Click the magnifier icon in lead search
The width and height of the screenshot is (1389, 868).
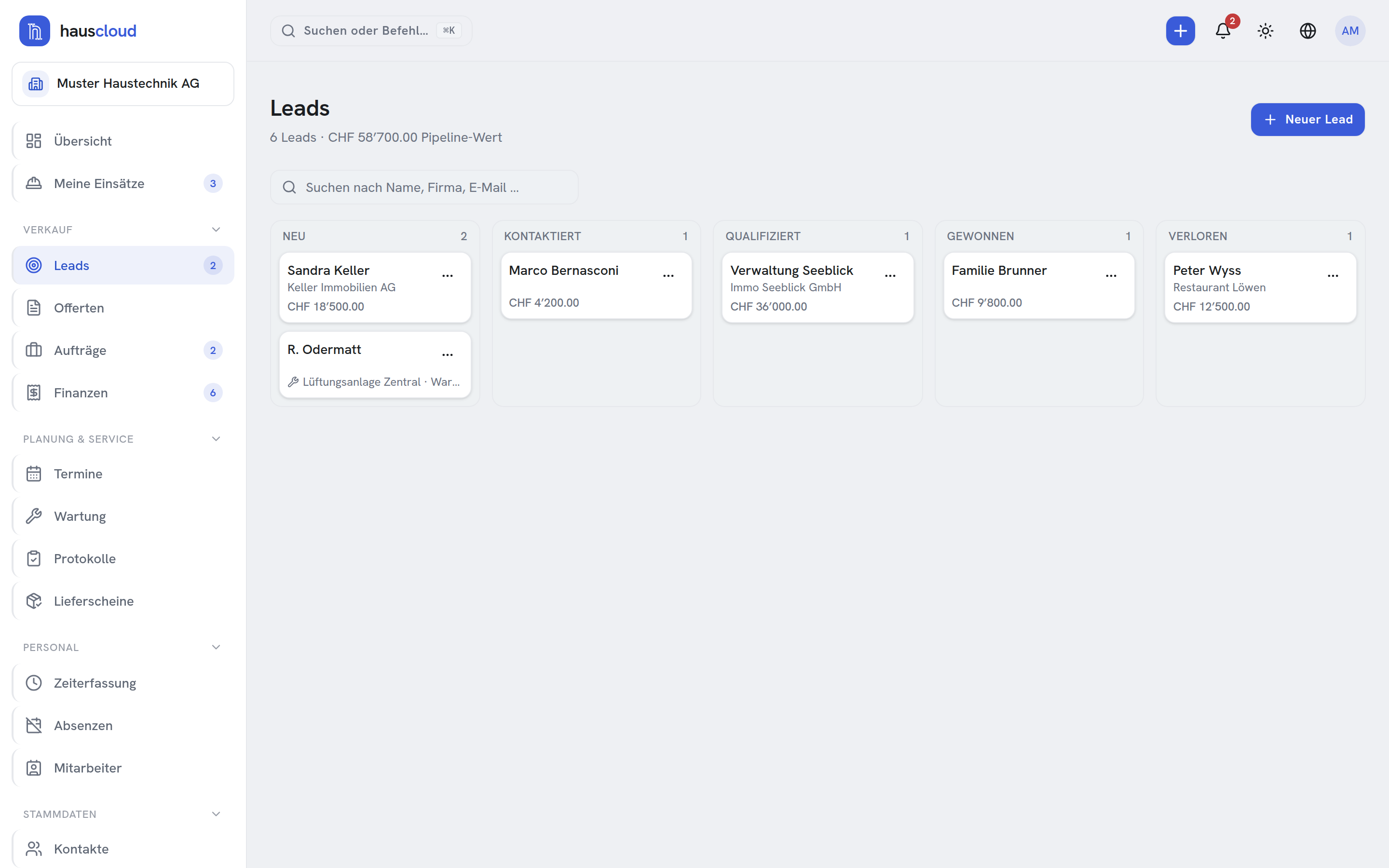click(289, 187)
